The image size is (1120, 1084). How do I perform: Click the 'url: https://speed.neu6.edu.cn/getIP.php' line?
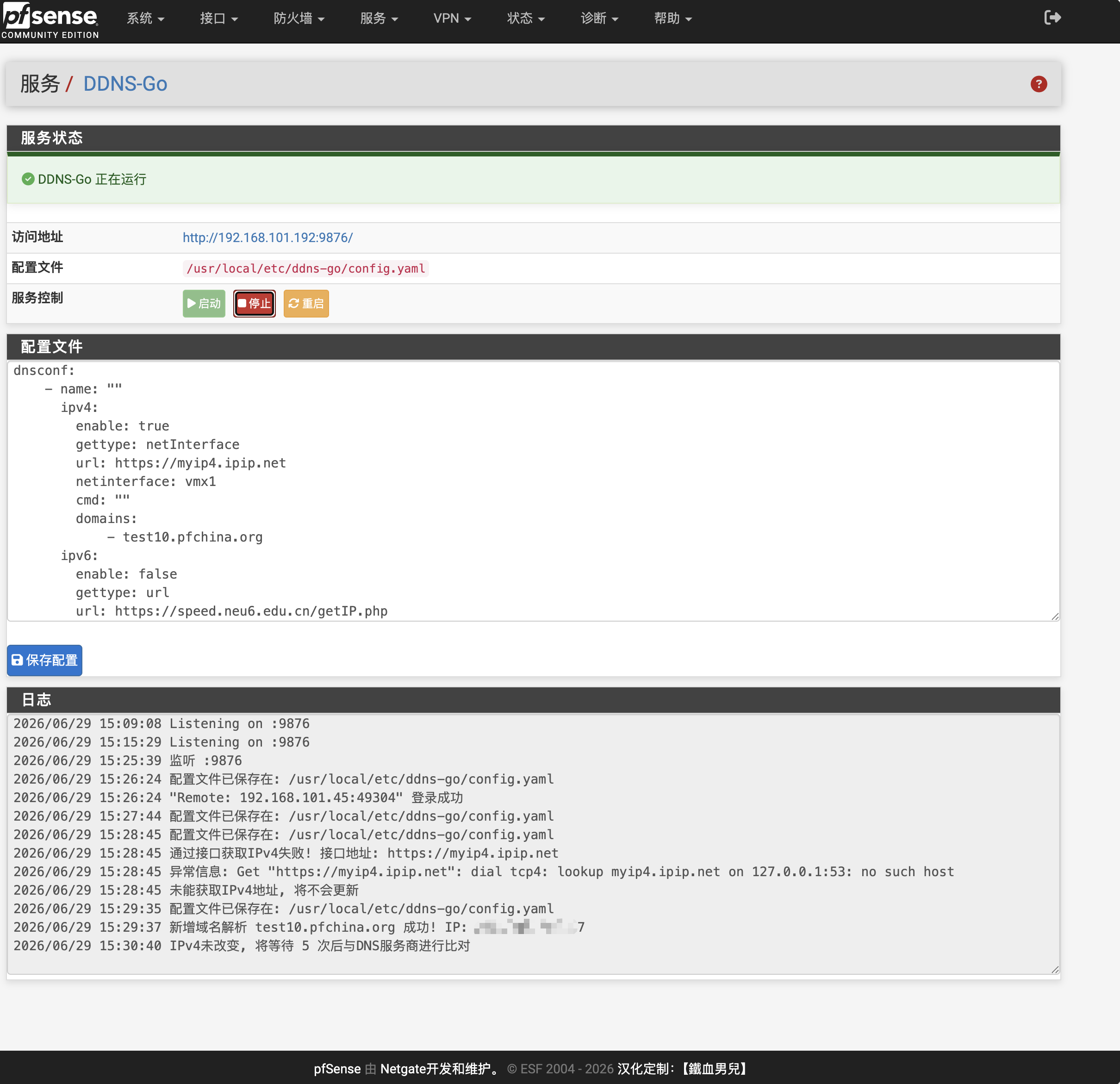click(232, 611)
